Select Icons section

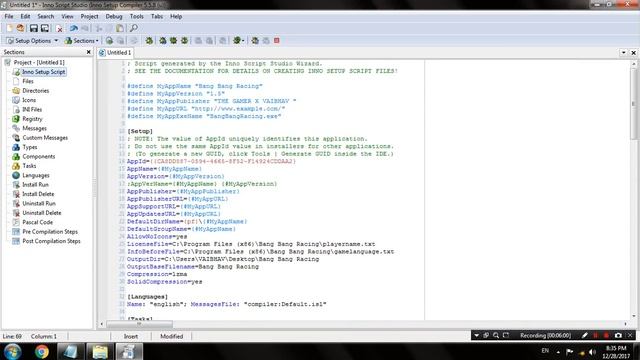tap(29, 100)
